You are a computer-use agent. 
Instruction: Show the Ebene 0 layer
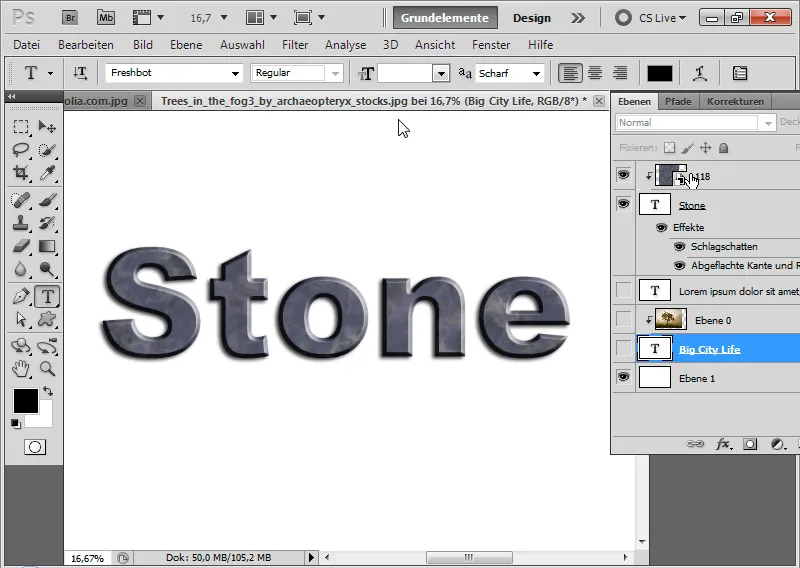pos(623,319)
